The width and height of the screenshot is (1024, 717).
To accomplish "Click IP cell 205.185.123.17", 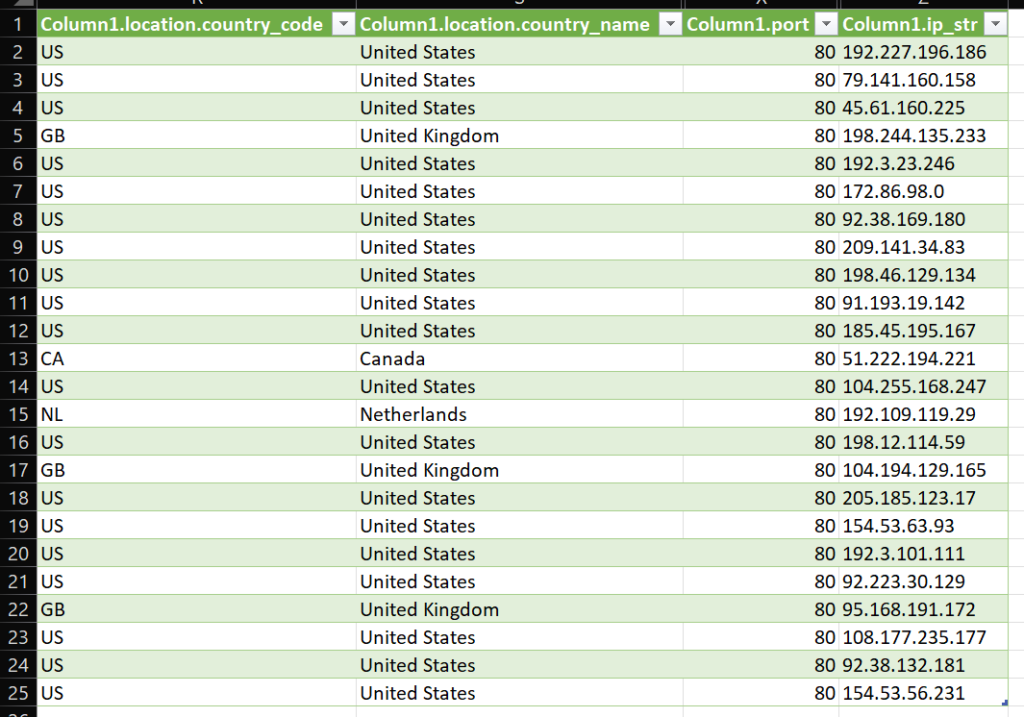I will point(923,498).
